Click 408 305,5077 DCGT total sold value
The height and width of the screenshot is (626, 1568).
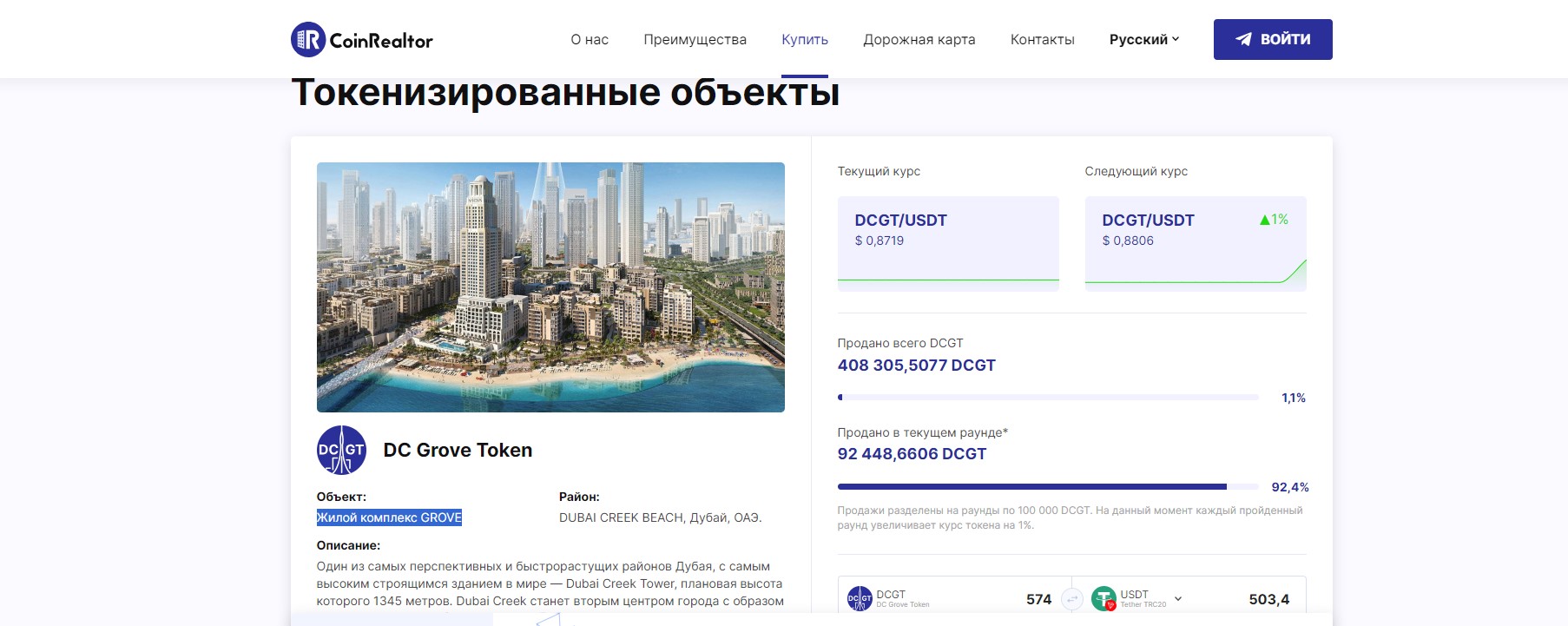pyautogui.click(x=916, y=366)
